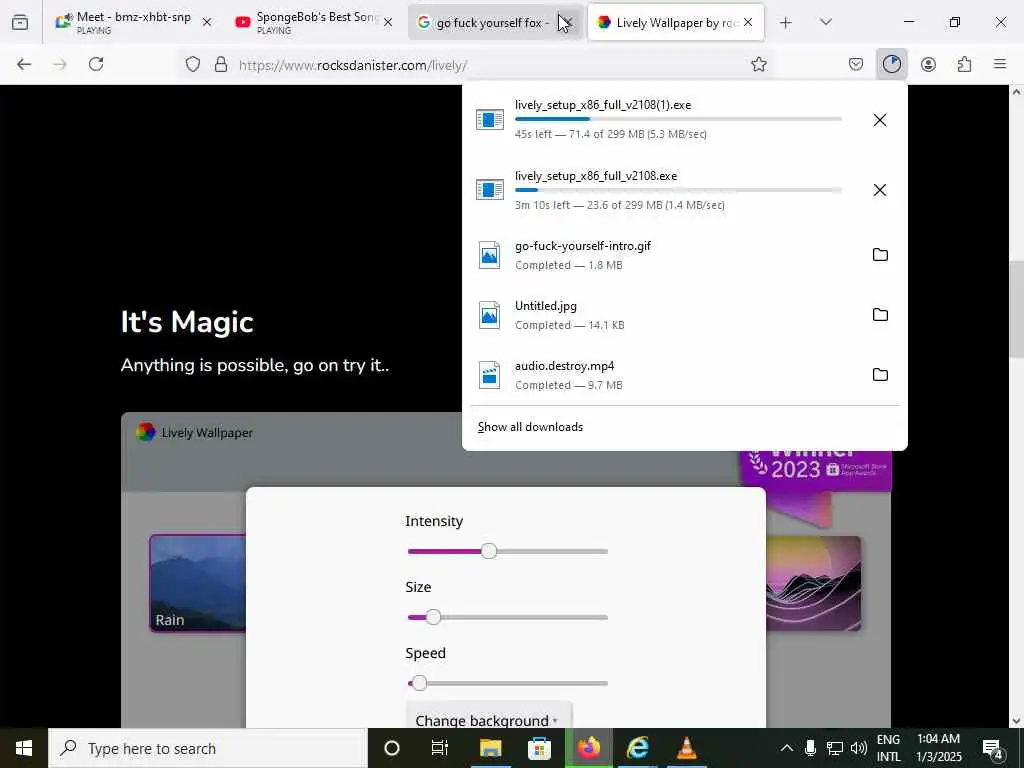The image size is (1024, 768).
Task: Close the Meet tab
Action: tap(207, 22)
